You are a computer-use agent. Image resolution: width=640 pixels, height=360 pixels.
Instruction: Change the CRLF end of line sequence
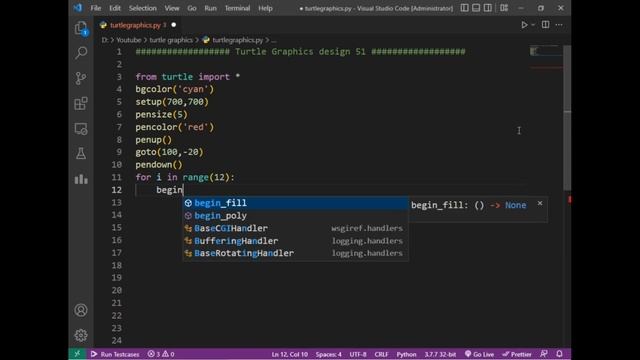381,354
